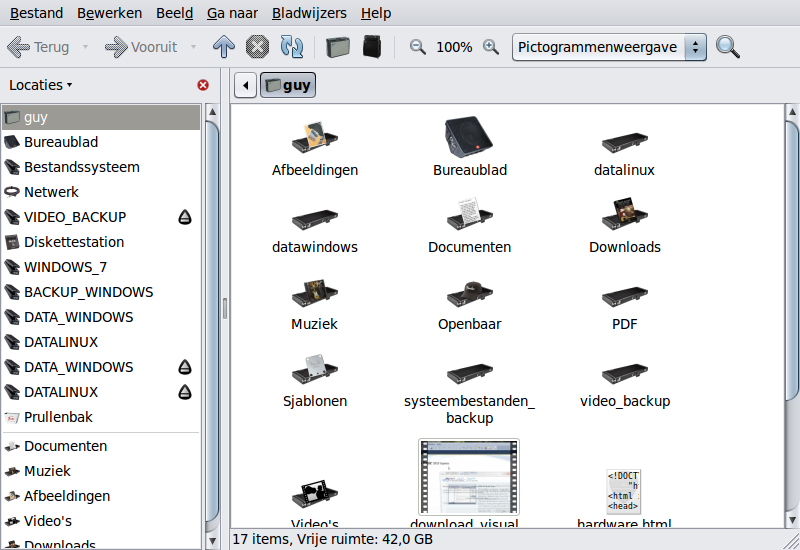The width and height of the screenshot is (800, 550).
Task: Expand the Locaties sidebar selector
Action: (x=41, y=85)
